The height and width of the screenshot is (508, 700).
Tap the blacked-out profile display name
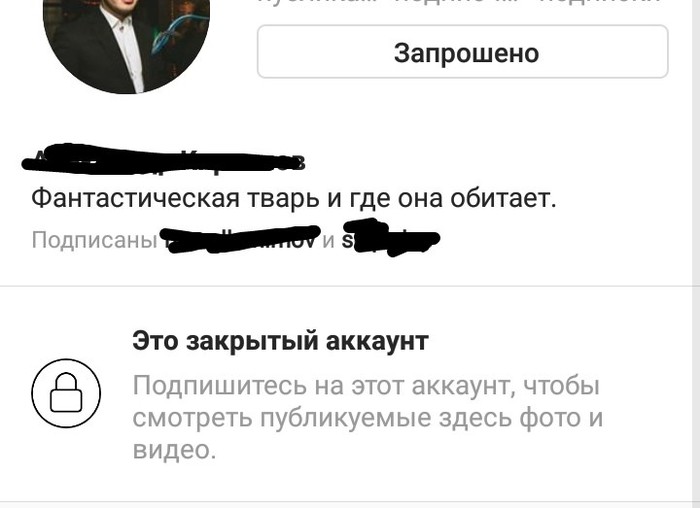164,160
